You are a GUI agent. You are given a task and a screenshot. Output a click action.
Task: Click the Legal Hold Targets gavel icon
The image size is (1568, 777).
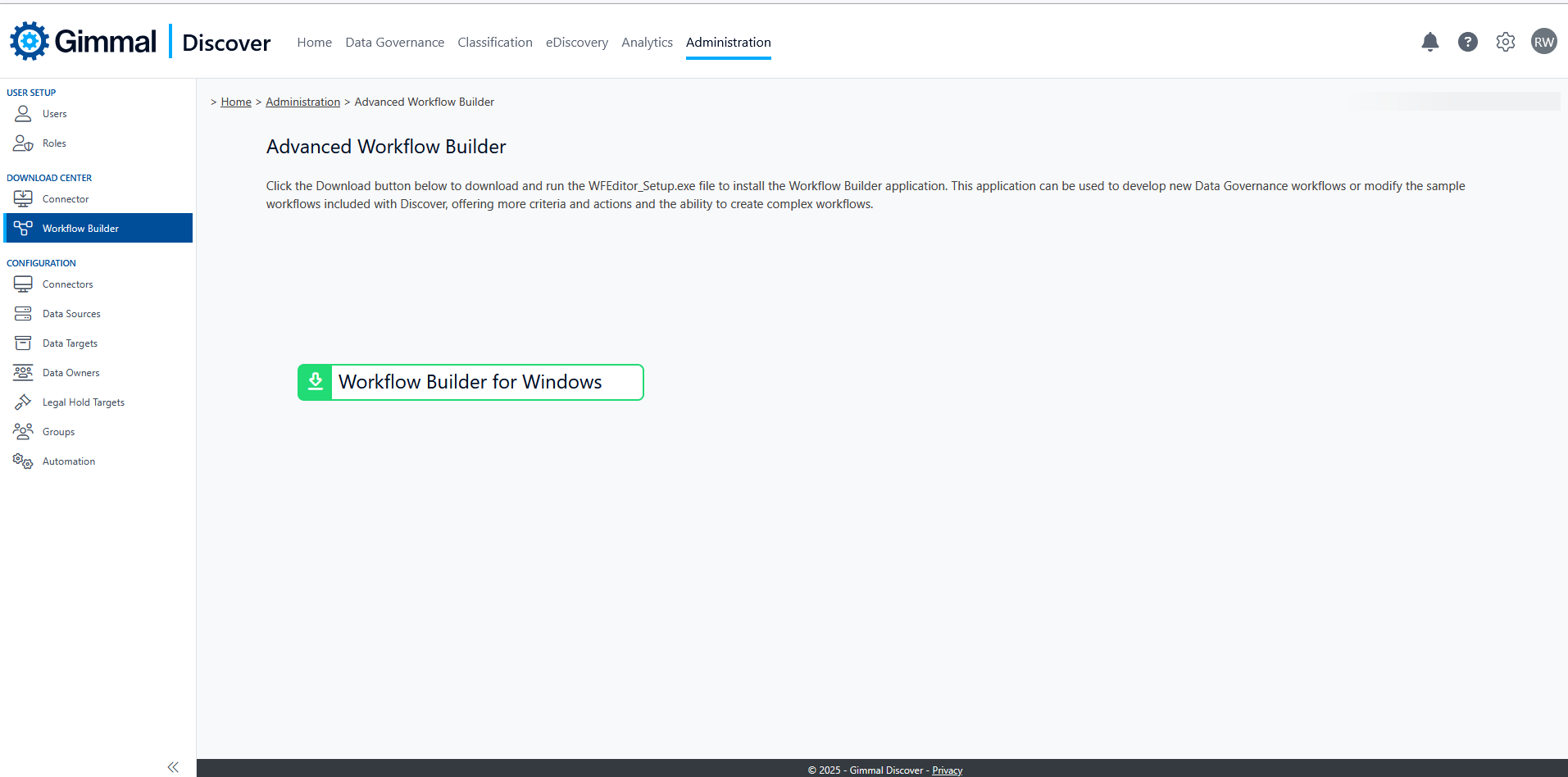[23, 402]
